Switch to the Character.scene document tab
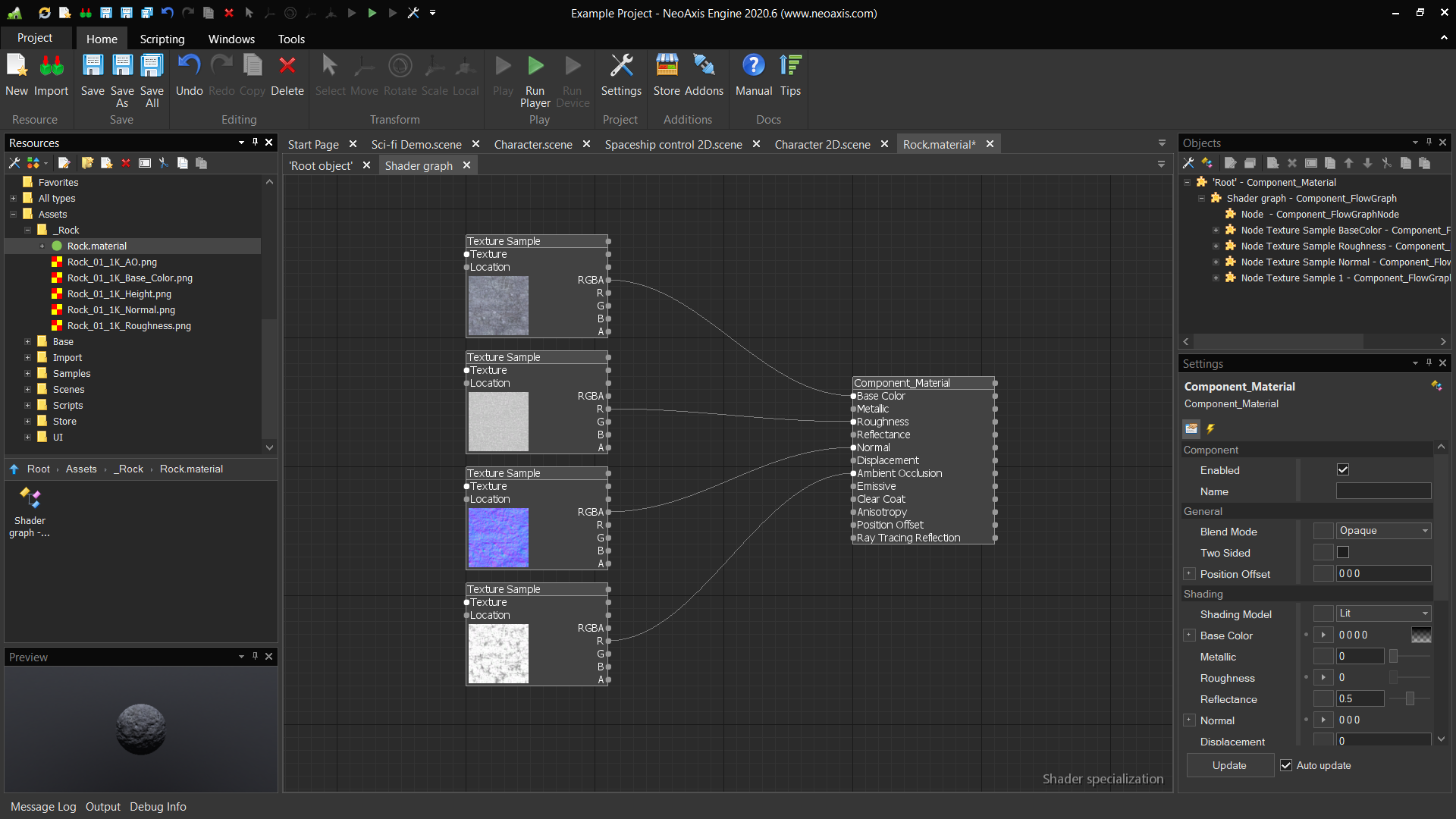 [533, 144]
